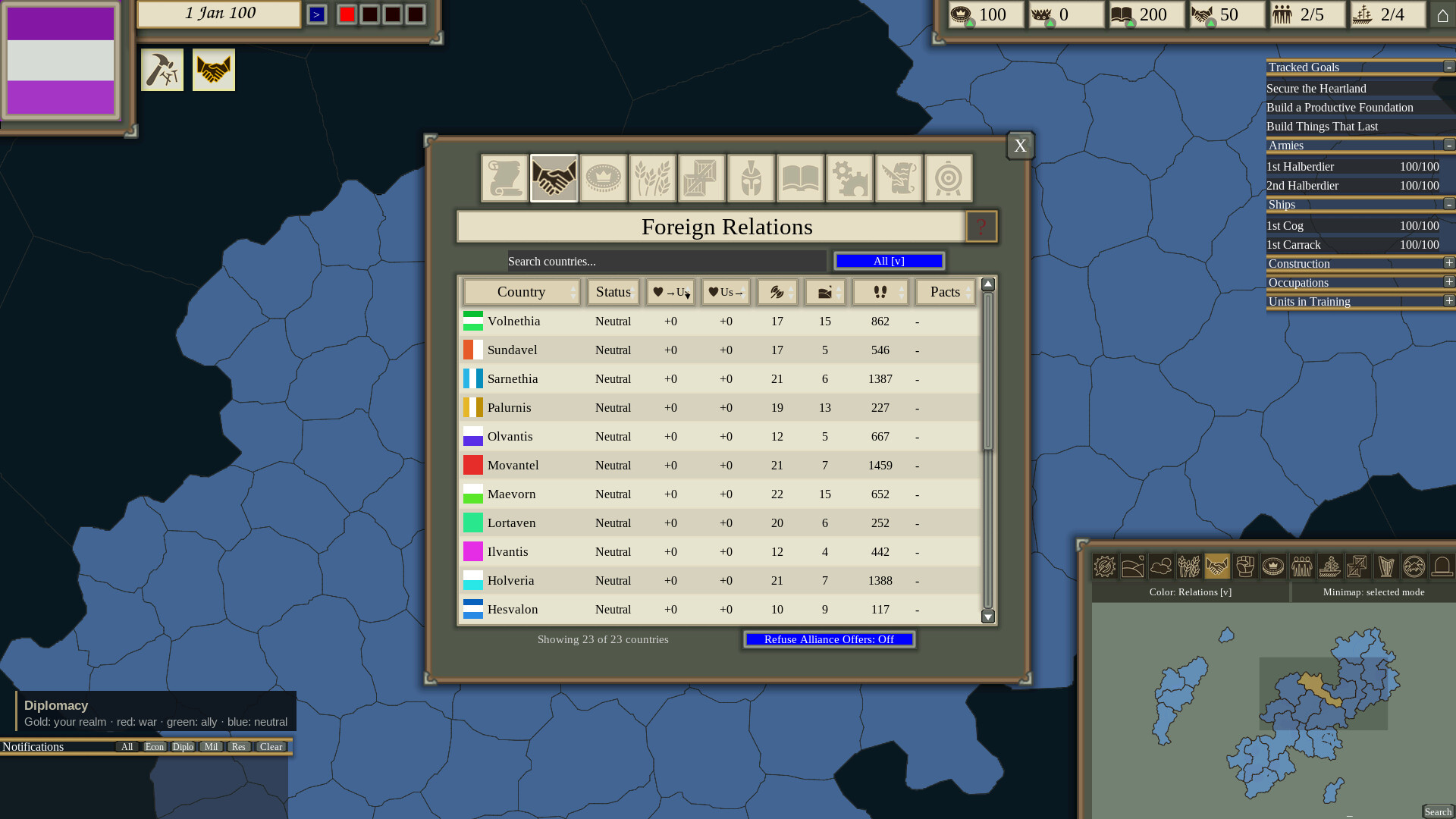Set game speed to the red first speed box

point(347,14)
